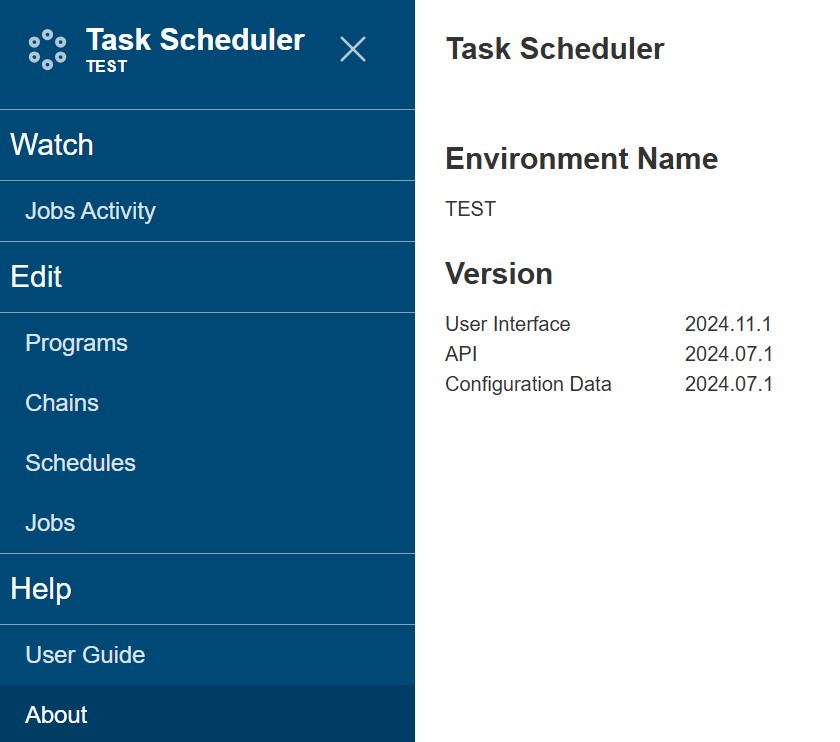Viewport: 840px width, 742px height.
Task: Select Schedules in the Edit section
Action: [80, 463]
